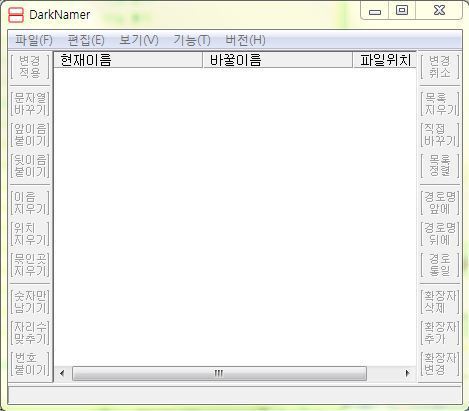This screenshot has width=469, height=411.
Task: Select the 확장자 변경 button
Action: (440, 364)
